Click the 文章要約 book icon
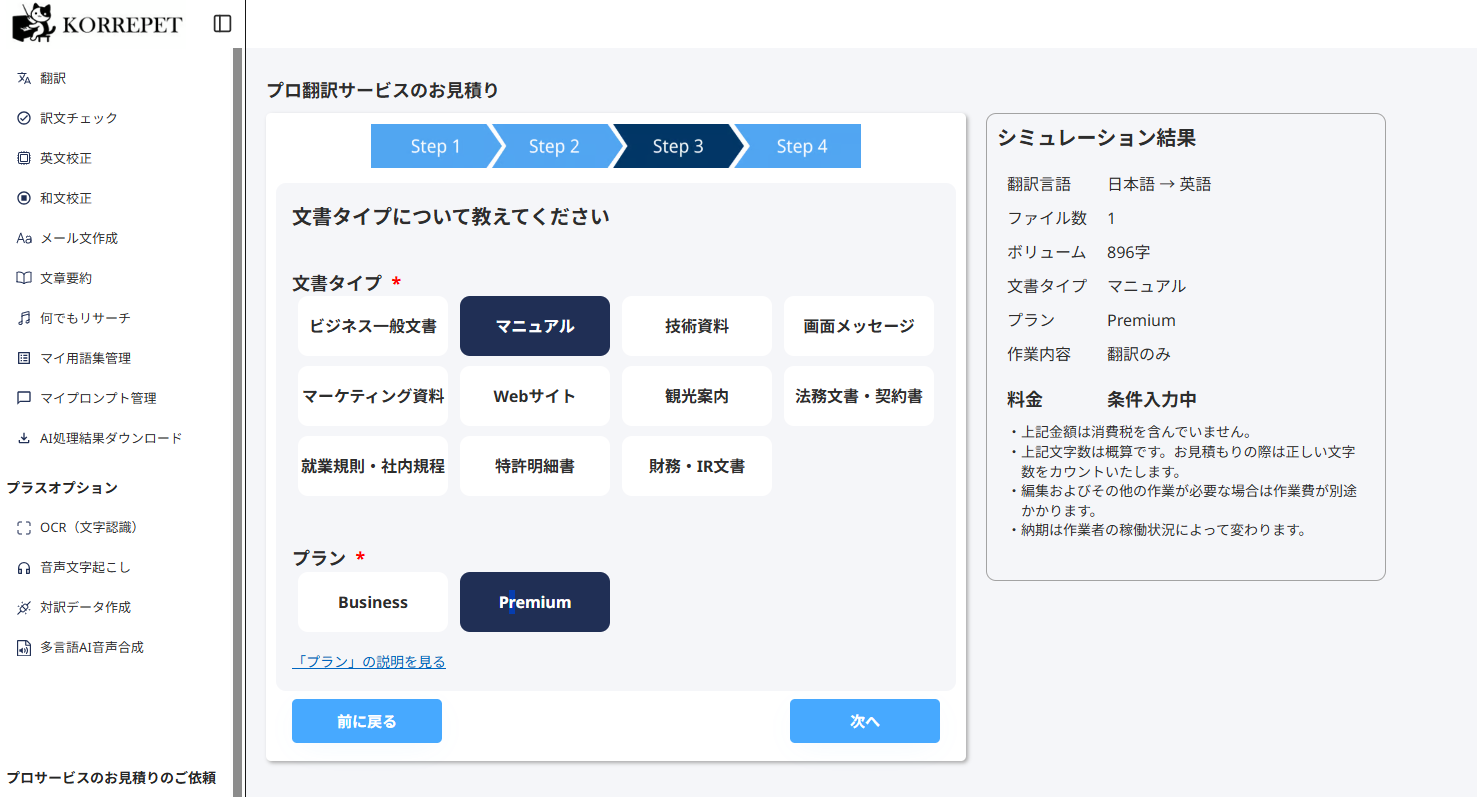Viewport: 1477px width, 797px height. point(24,278)
